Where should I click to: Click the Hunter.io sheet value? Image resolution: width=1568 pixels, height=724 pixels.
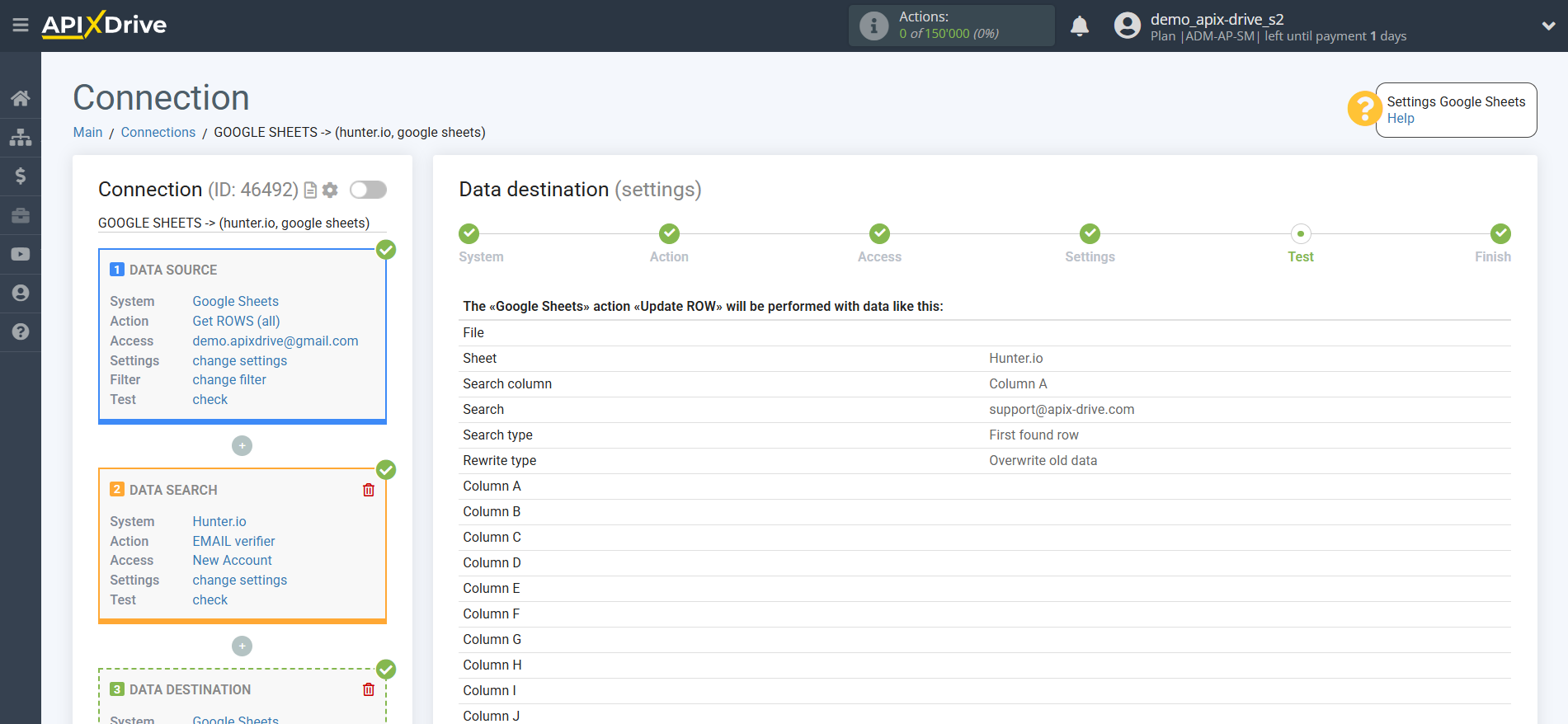coord(1016,359)
